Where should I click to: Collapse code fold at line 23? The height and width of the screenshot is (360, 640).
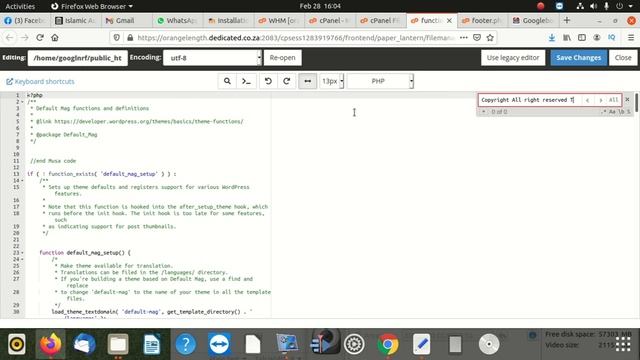[x=22, y=253]
